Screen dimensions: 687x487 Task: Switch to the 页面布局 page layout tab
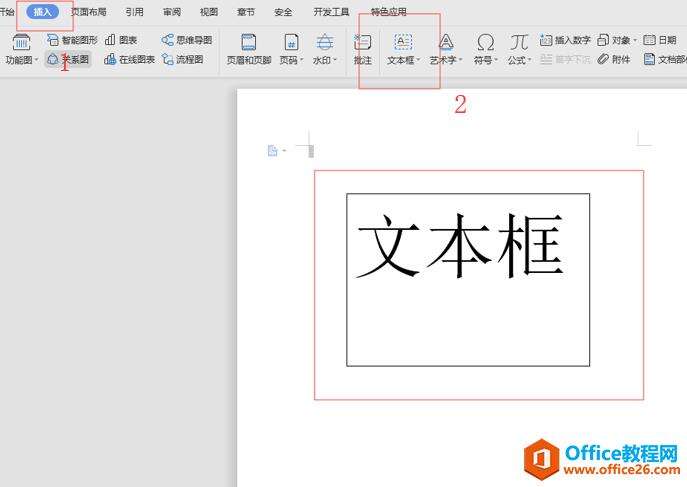pos(88,12)
